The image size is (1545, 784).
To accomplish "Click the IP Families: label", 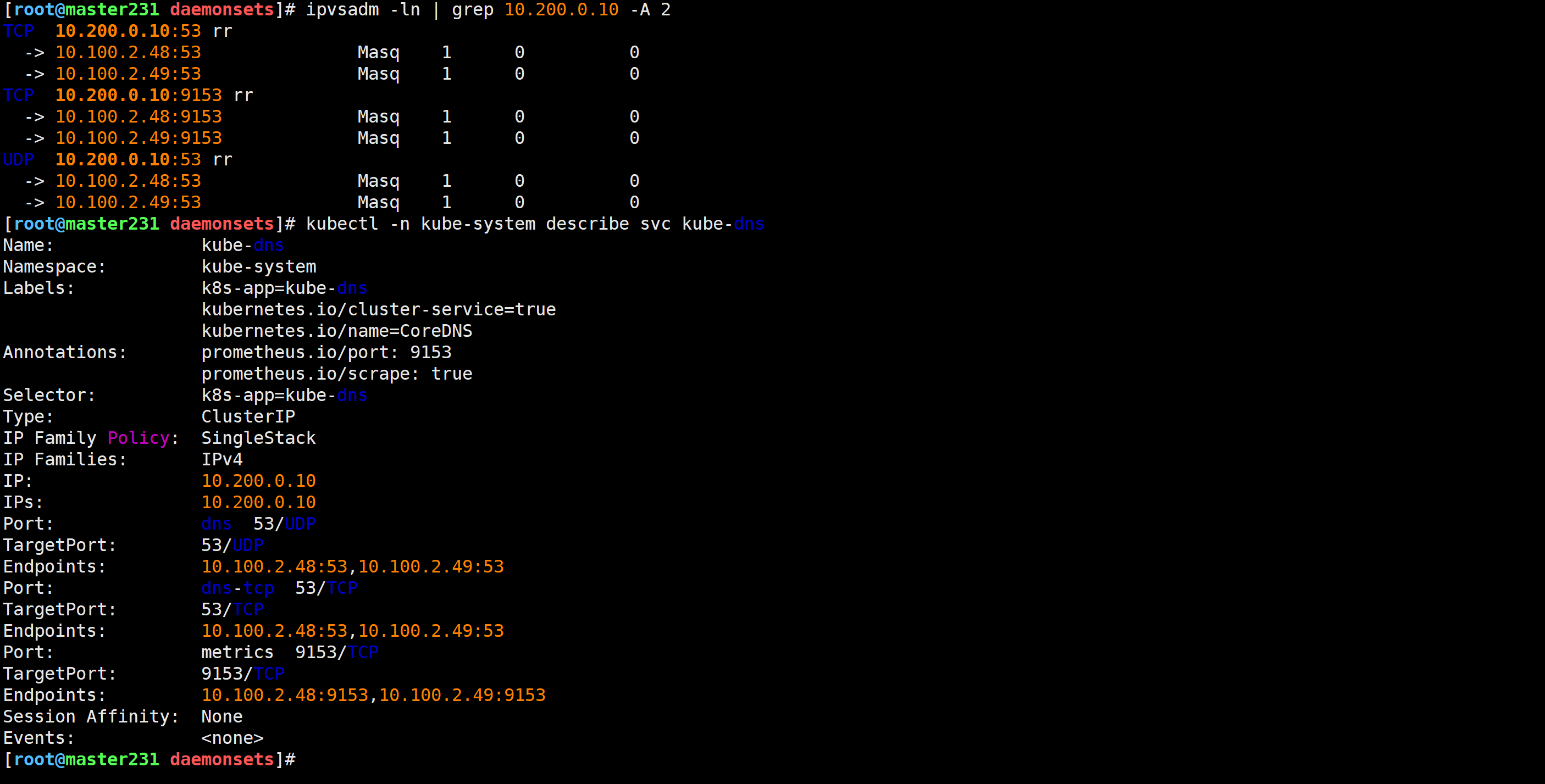I will coord(65,460).
